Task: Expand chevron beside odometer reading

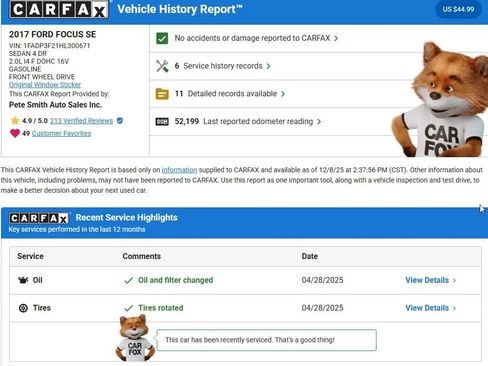Action: click(x=319, y=122)
